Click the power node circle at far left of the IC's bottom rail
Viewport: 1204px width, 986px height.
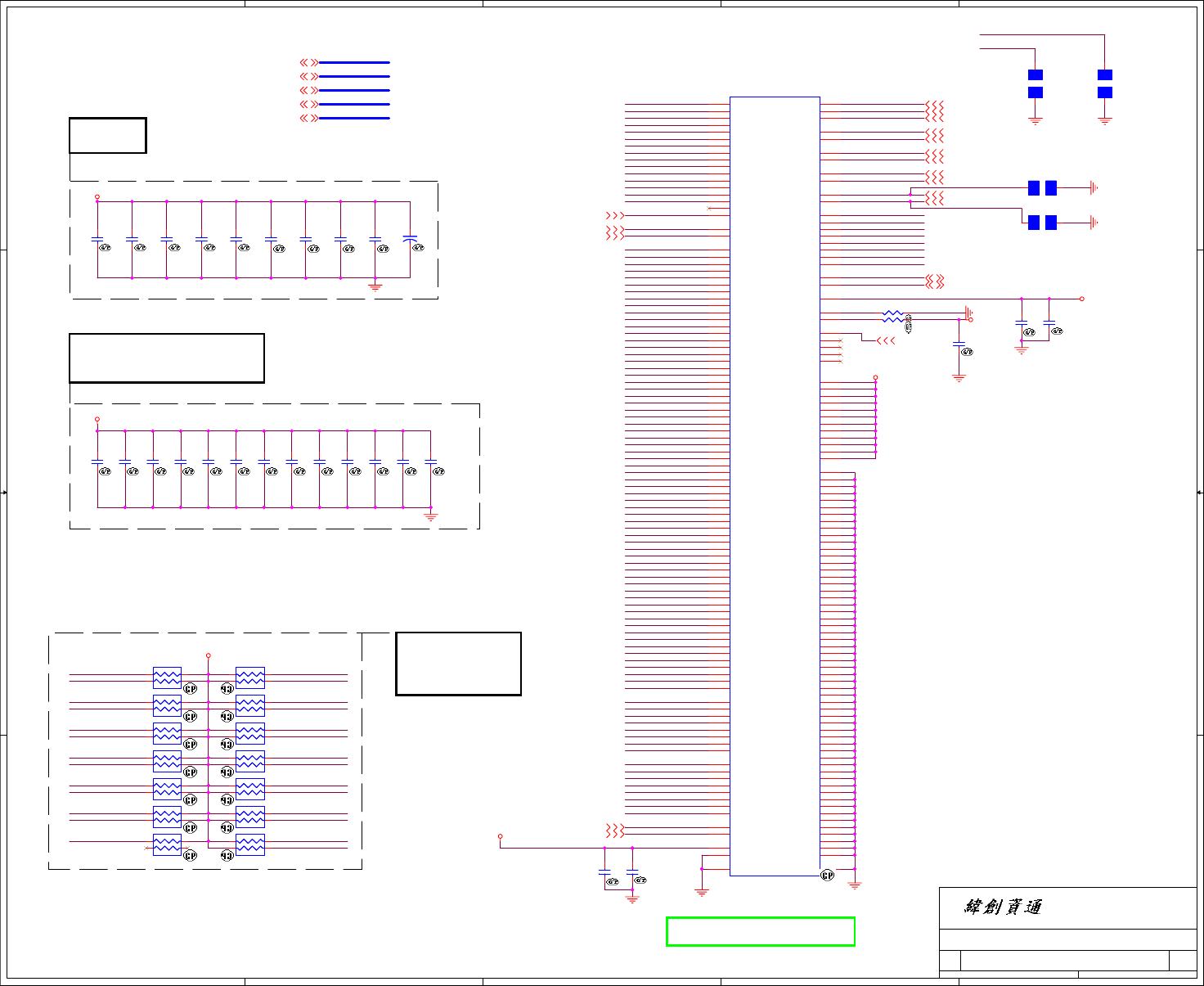point(501,837)
